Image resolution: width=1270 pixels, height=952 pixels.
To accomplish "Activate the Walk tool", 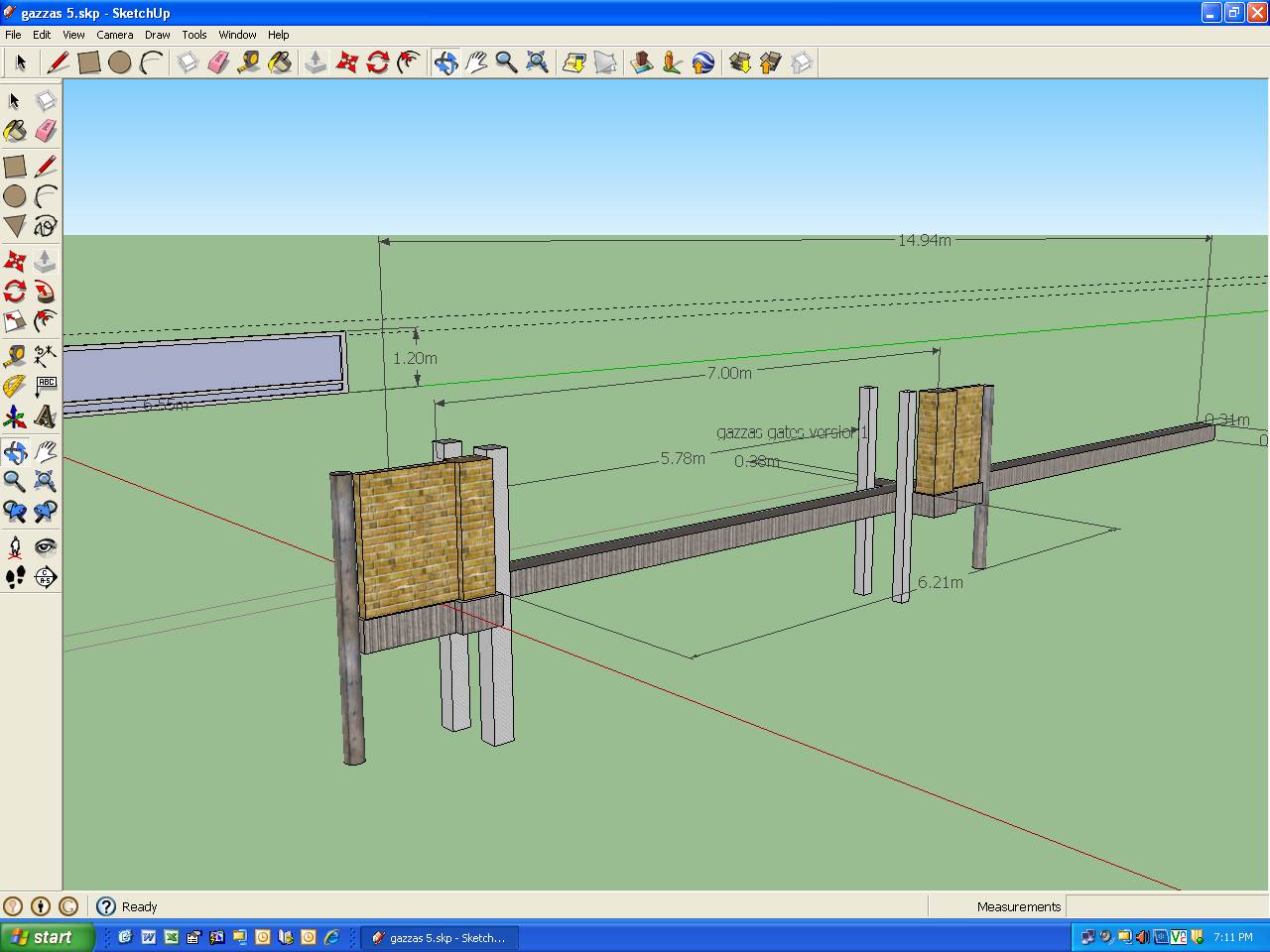I will [x=15, y=576].
